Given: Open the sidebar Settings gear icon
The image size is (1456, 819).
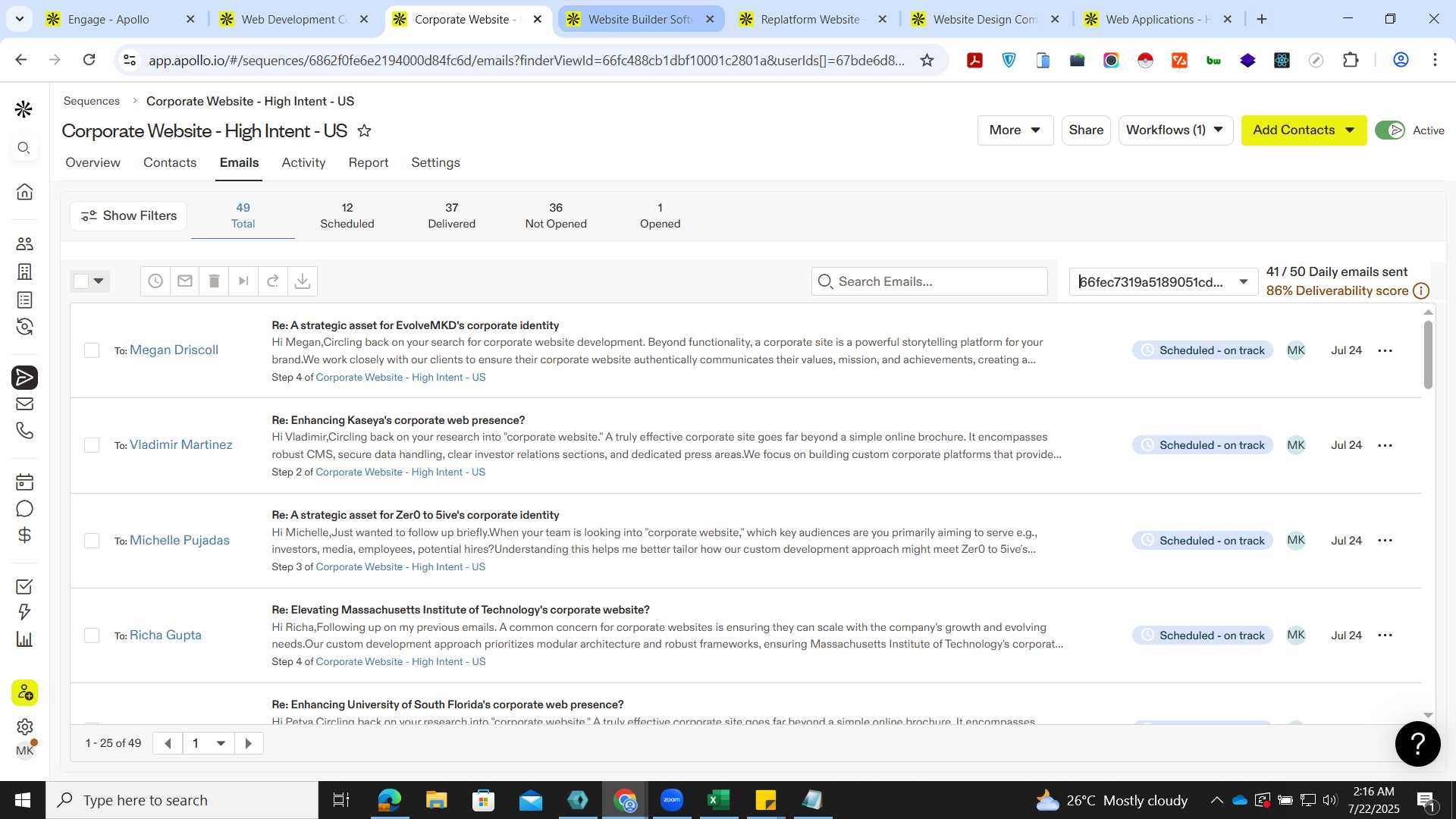Looking at the screenshot, I should coord(24,726).
